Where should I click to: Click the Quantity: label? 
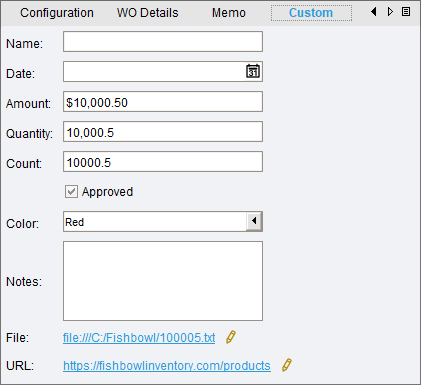click(x=29, y=134)
